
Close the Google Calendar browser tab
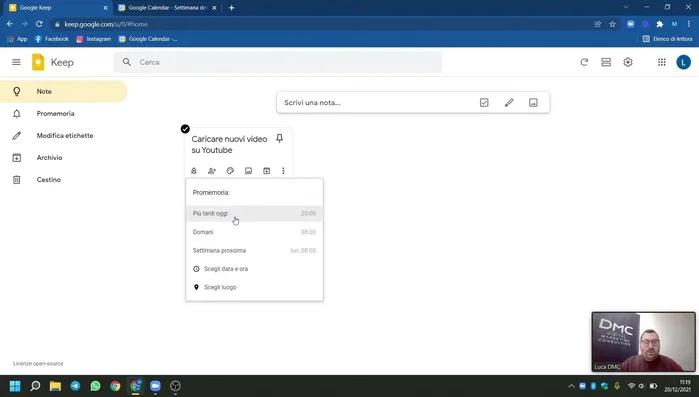click(214, 8)
